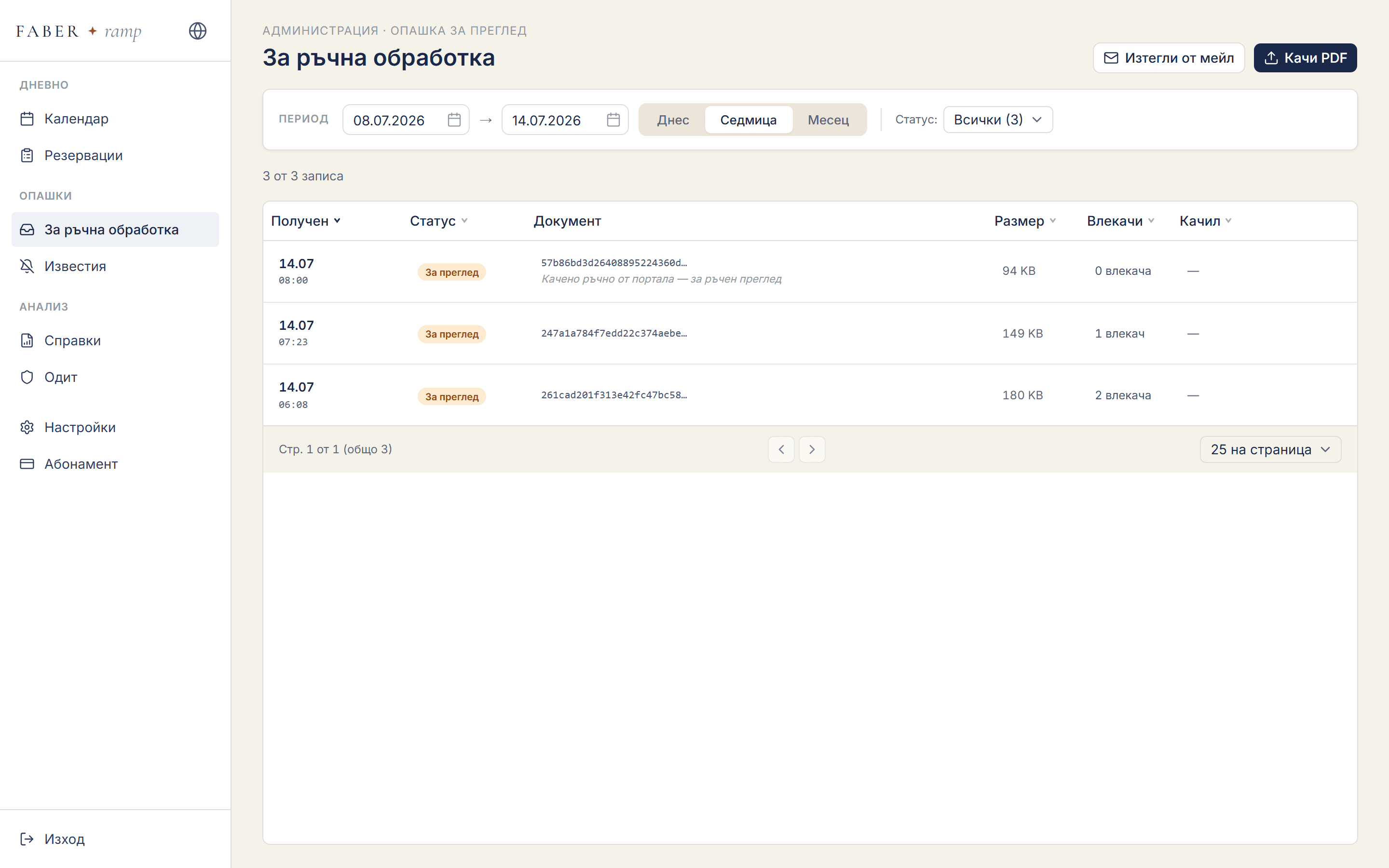The image size is (1389, 868).
Task: Sort by Статус column header
Action: (x=438, y=221)
